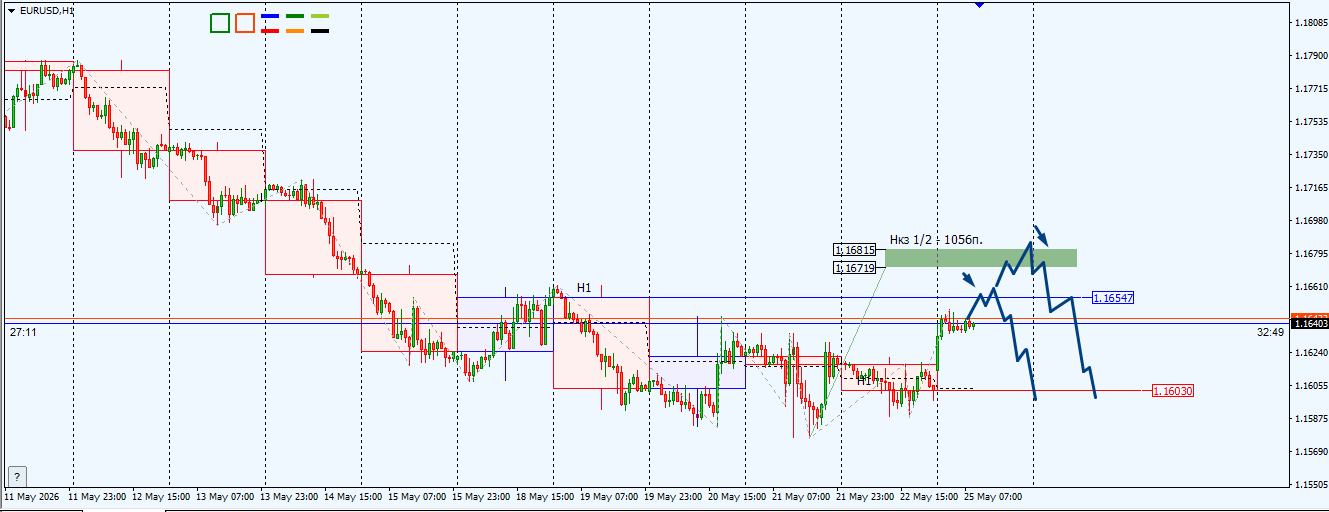Screen dimensions: 1329x512
Task: Click the 1.15505 price scale value
Action: click(1310, 484)
